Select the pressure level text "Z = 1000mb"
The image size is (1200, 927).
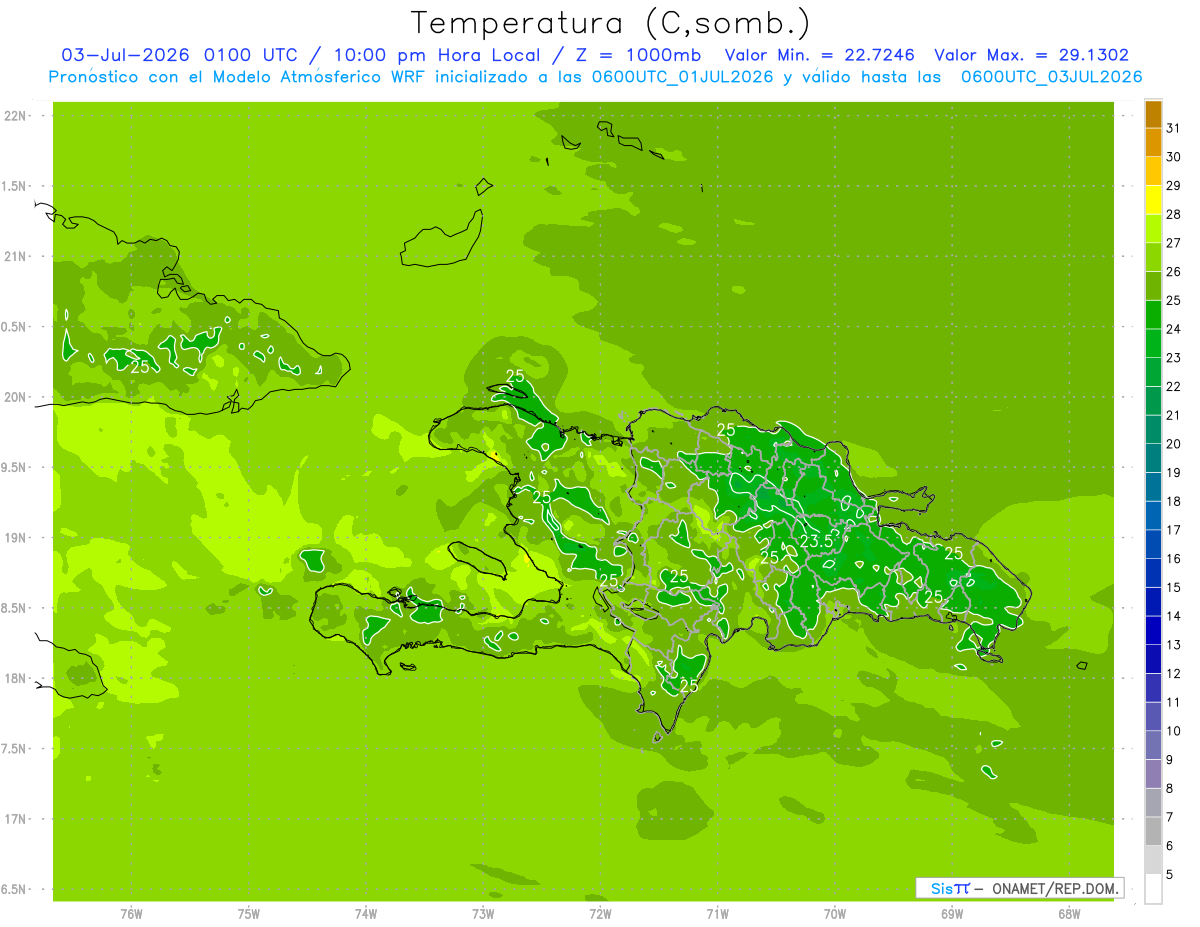coord(638,55)
